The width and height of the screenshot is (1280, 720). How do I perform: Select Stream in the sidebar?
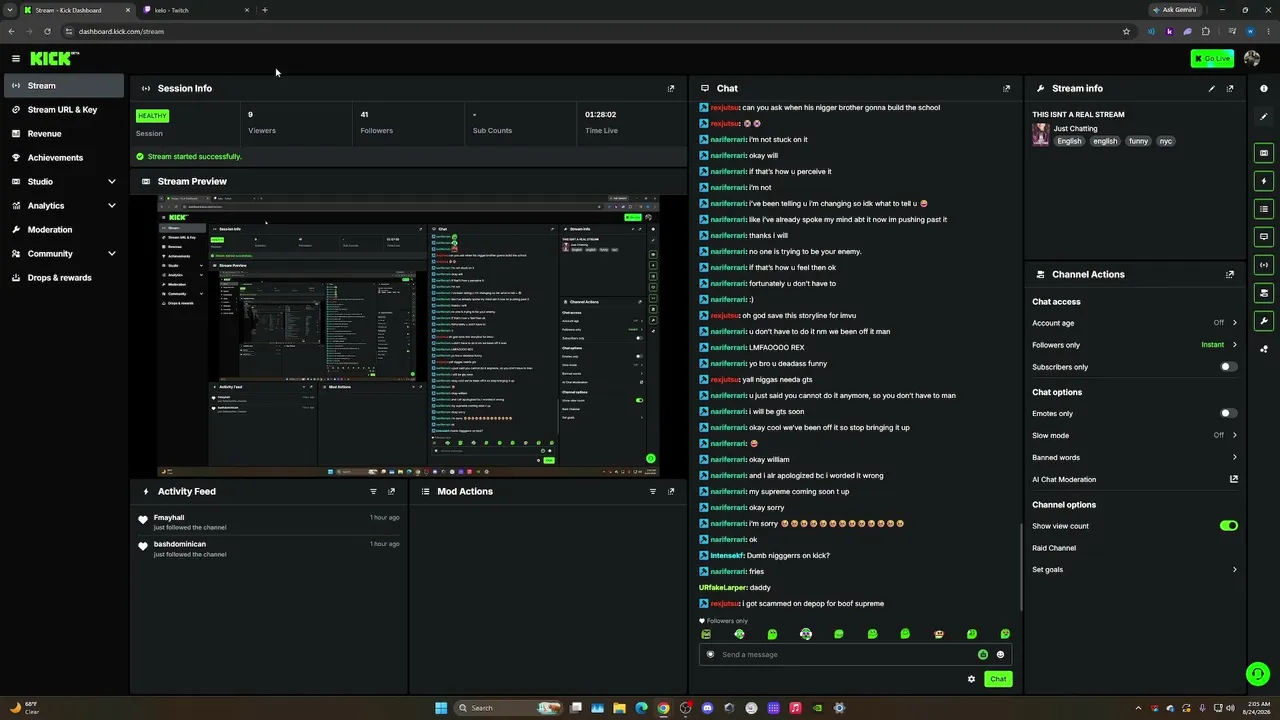64,86
